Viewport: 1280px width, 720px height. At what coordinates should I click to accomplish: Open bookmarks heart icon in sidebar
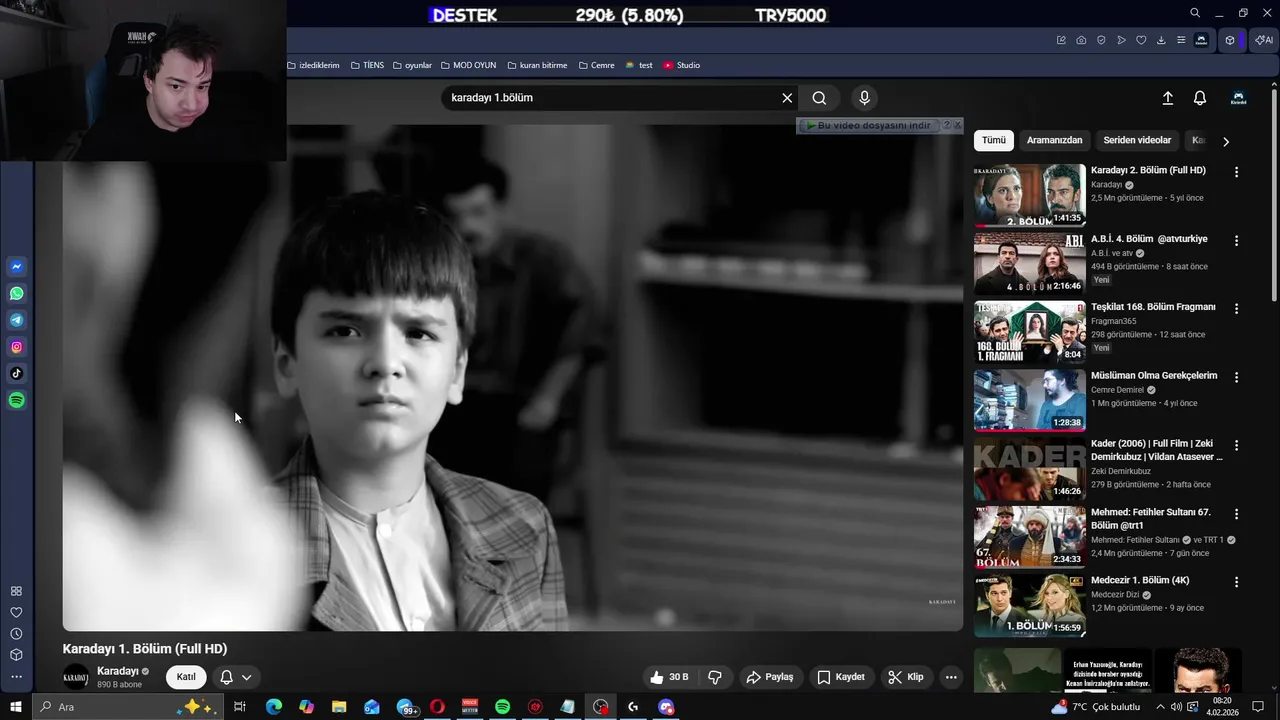click(x=16, y=612)
